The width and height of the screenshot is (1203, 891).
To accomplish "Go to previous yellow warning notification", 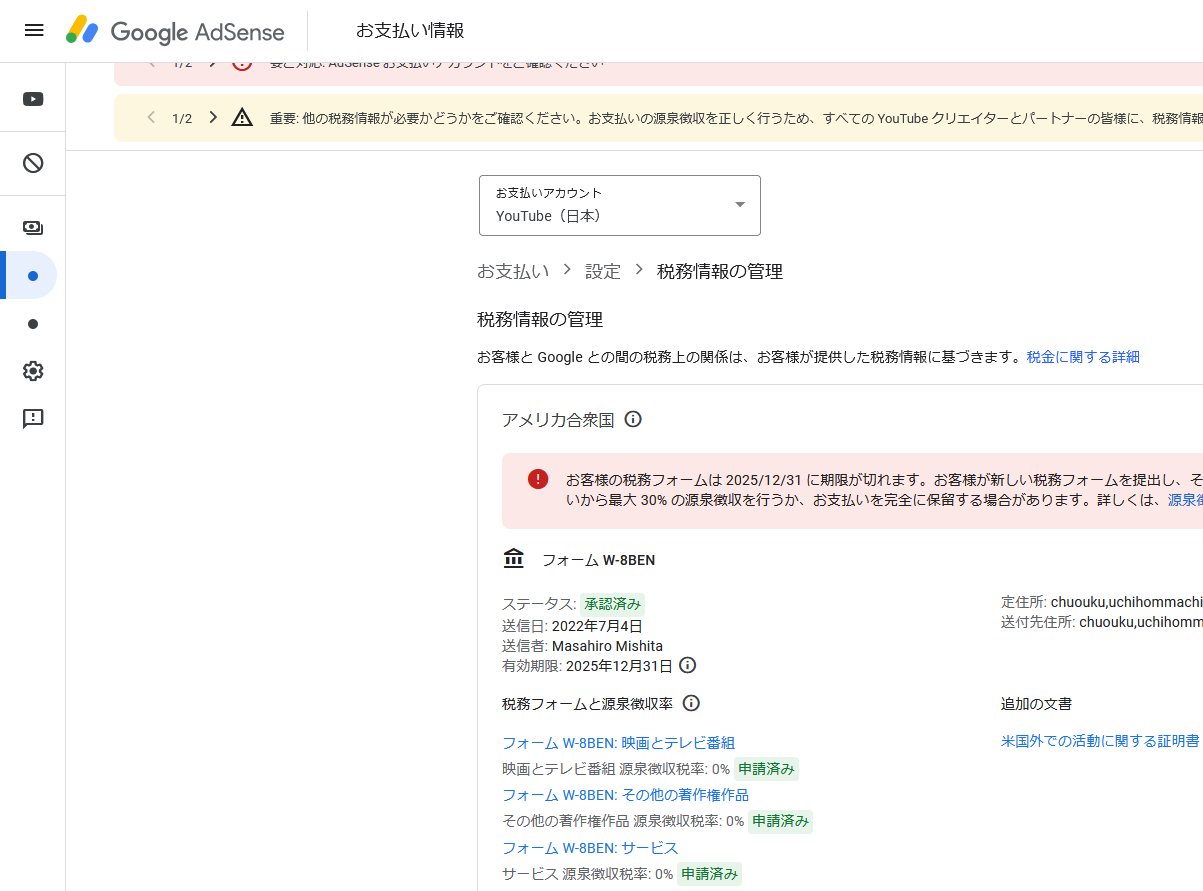I will [151, 118].
